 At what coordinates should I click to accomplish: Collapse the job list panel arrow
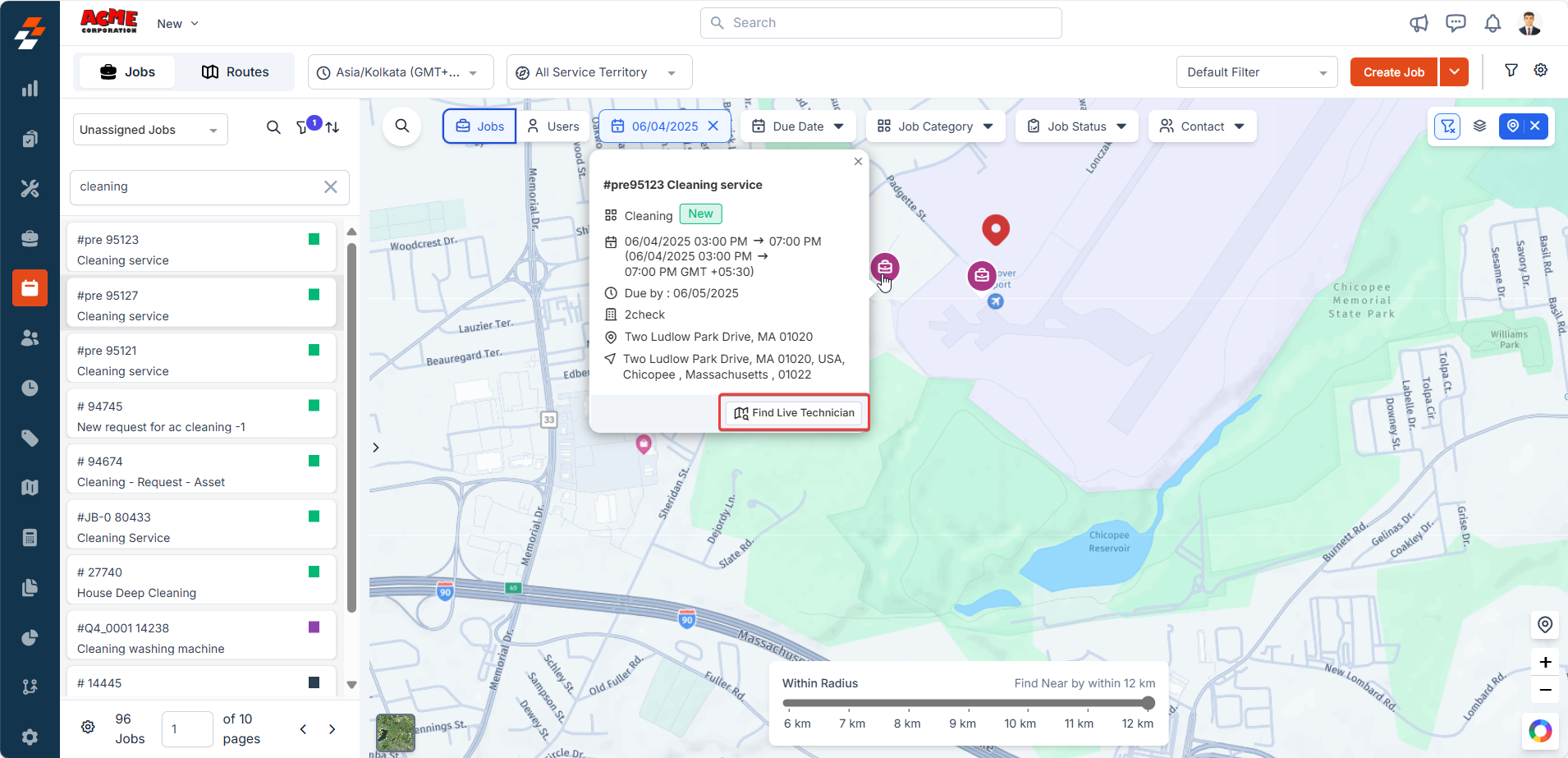[376, 448]
